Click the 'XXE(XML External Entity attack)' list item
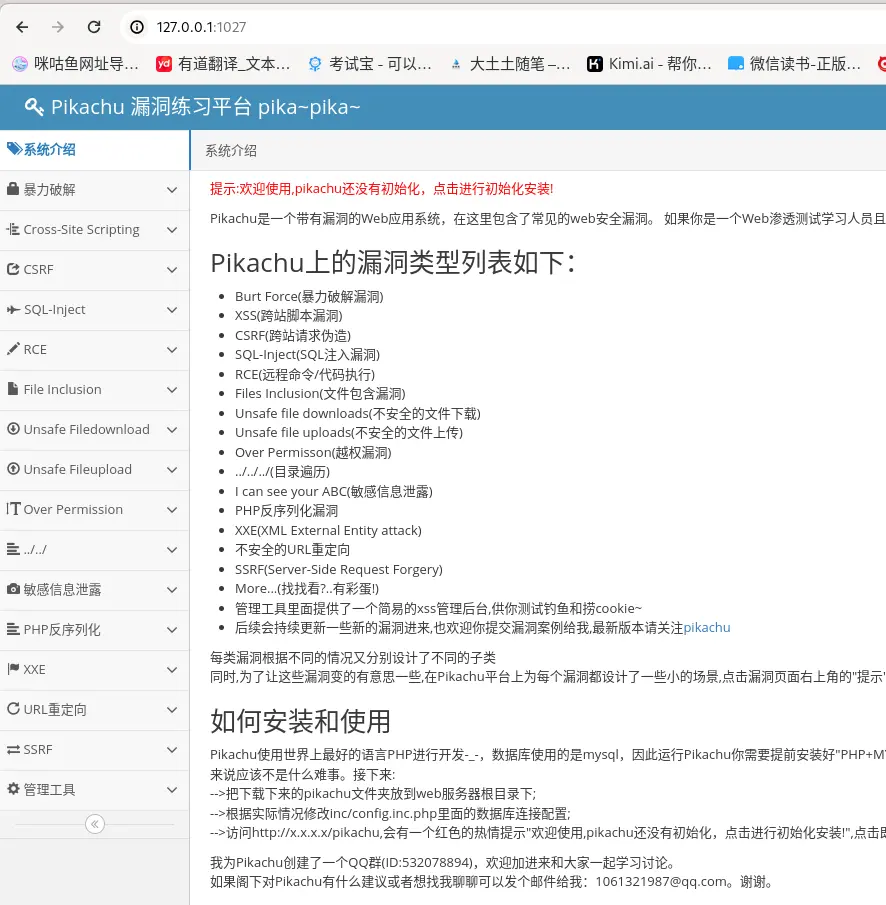Viewport: 886px width, 905px height. pyautogui.click(x=328, y=530)
